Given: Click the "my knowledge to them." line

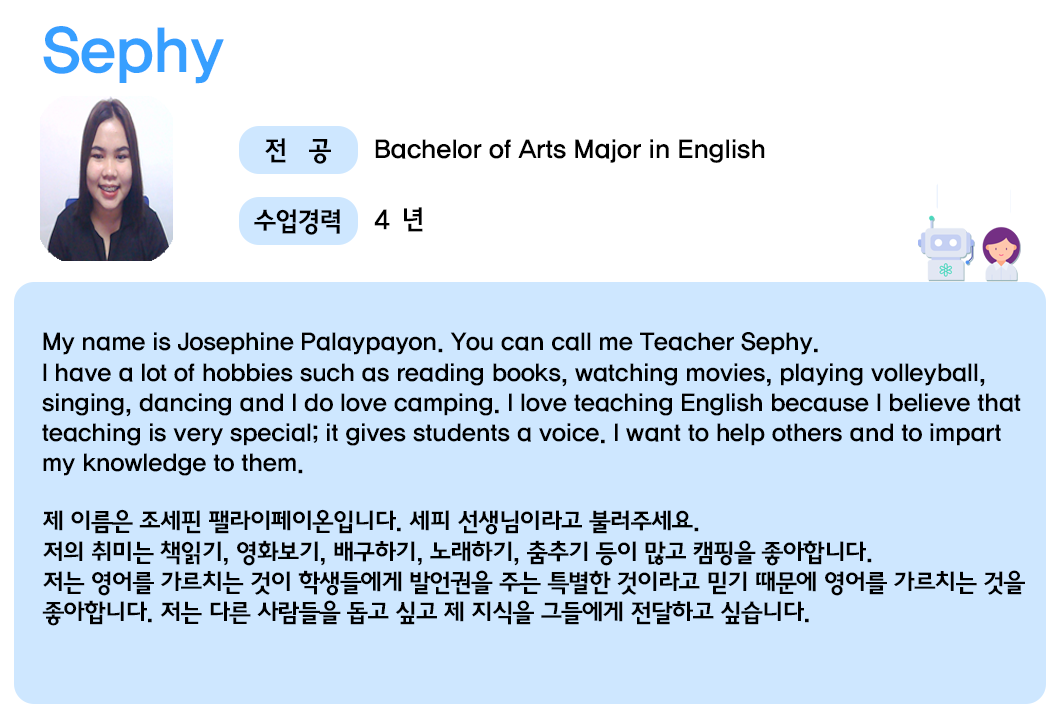Looking at the screenshot, I should point(173,463).
